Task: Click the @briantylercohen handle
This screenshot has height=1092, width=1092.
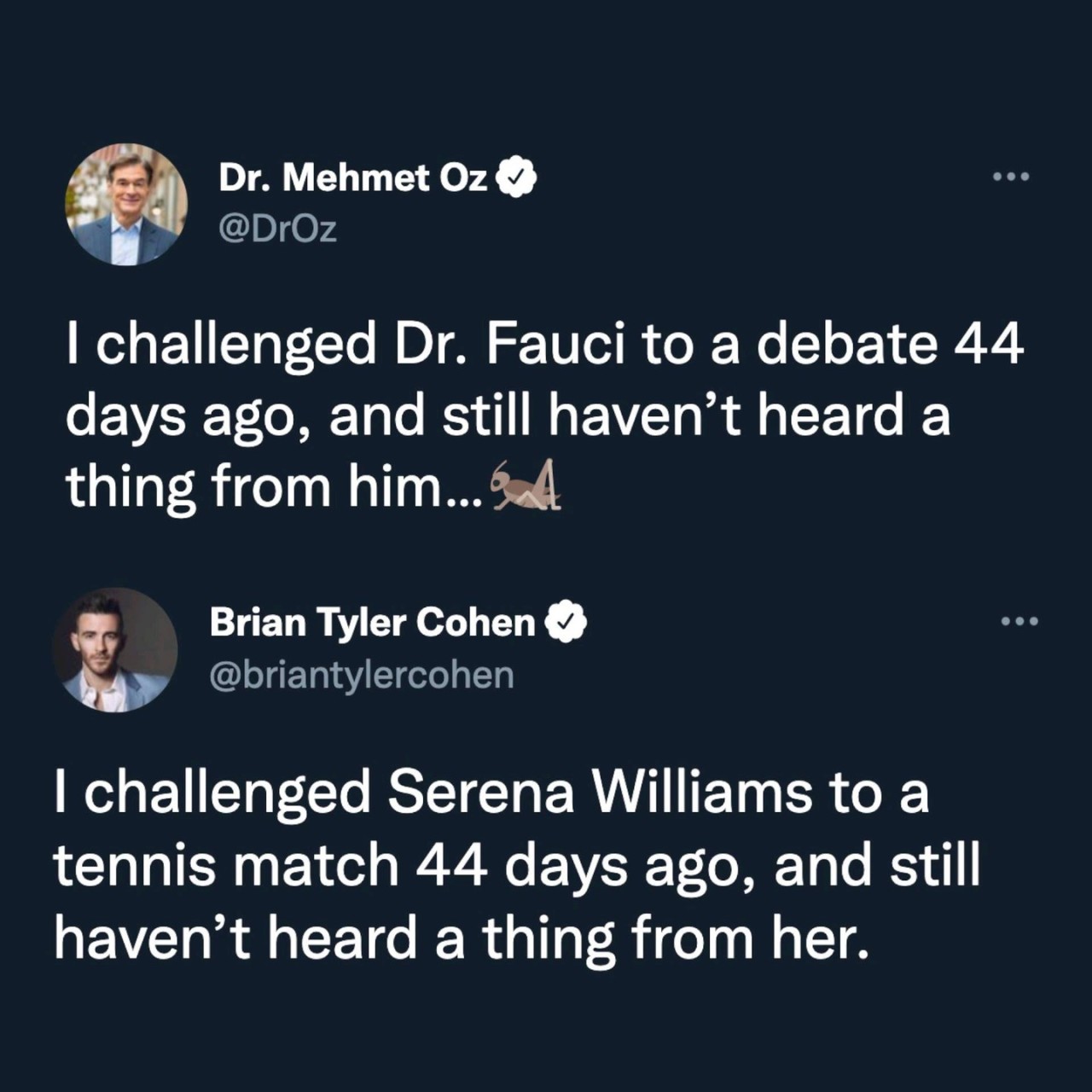Action: tap(362, 675)
